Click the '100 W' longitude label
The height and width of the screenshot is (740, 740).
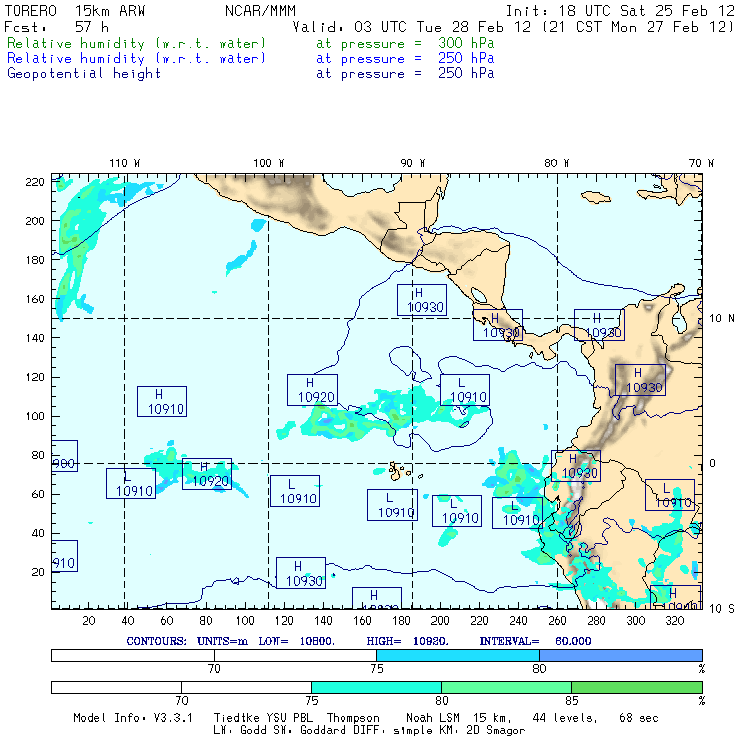click(269, 163)
